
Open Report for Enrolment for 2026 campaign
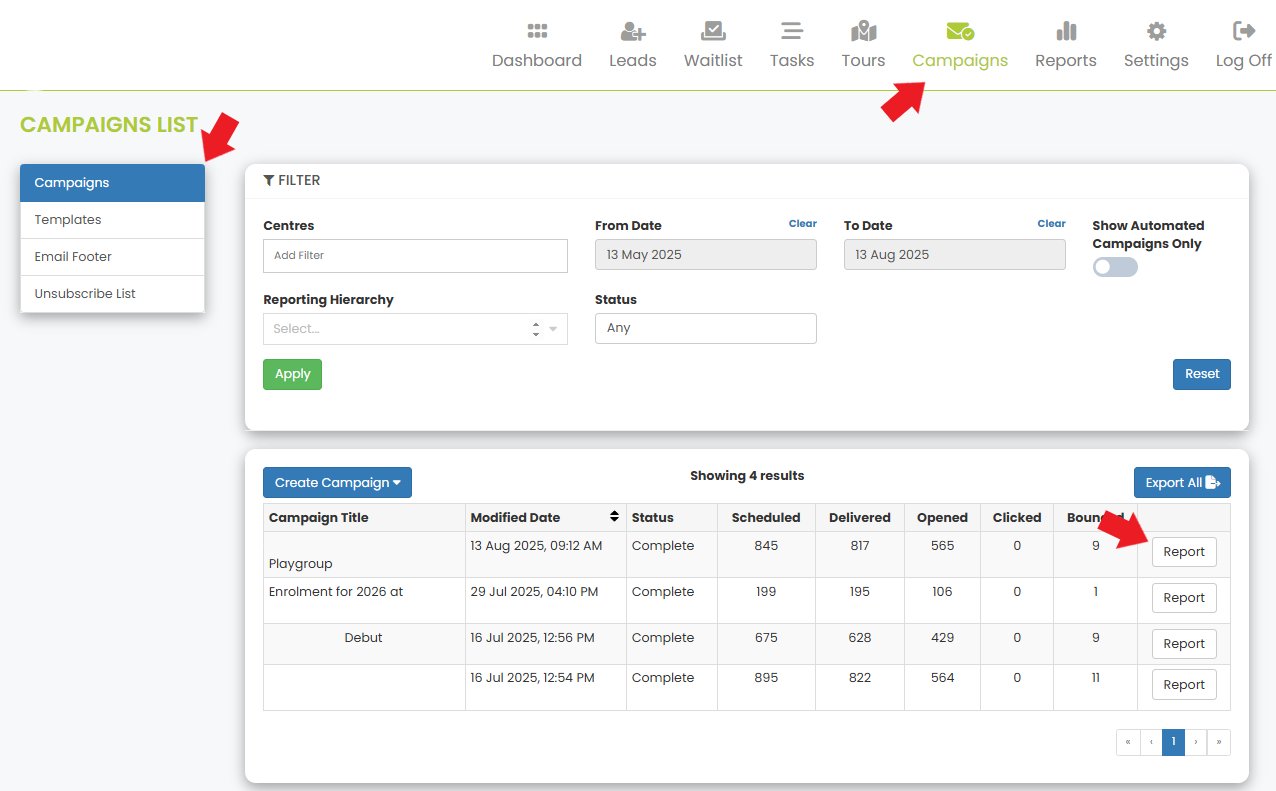coord(1183,598)
